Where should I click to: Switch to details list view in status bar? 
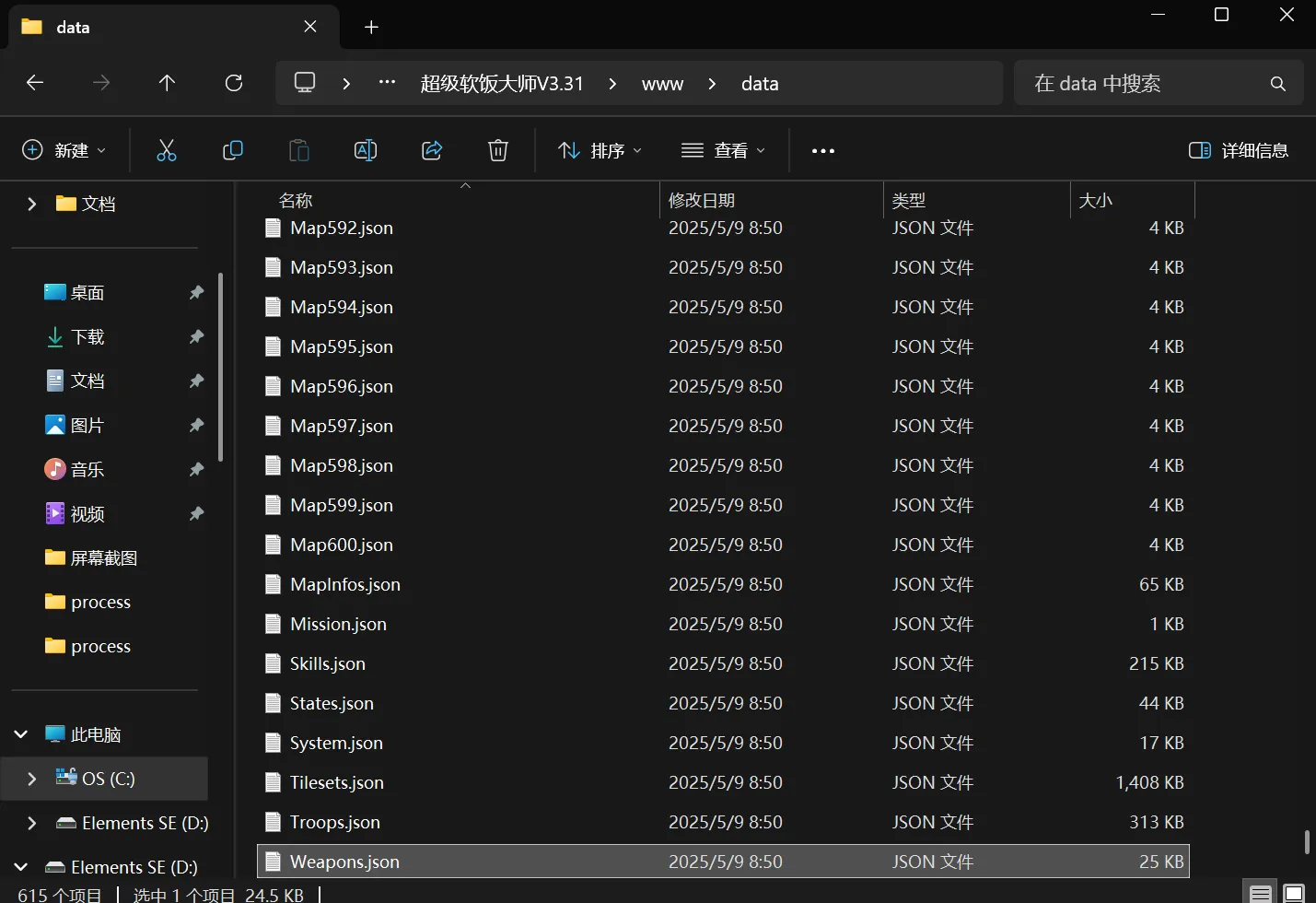point(1261,893)
